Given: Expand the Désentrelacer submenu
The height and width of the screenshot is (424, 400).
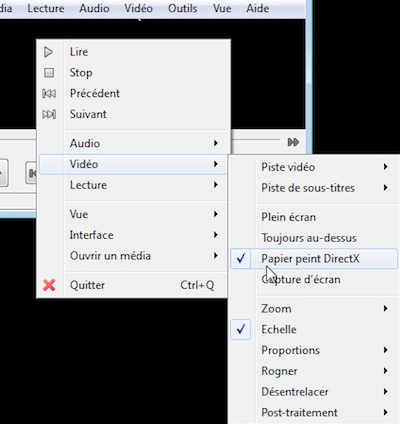Looking at the screenshot, I should pos(385,392).
